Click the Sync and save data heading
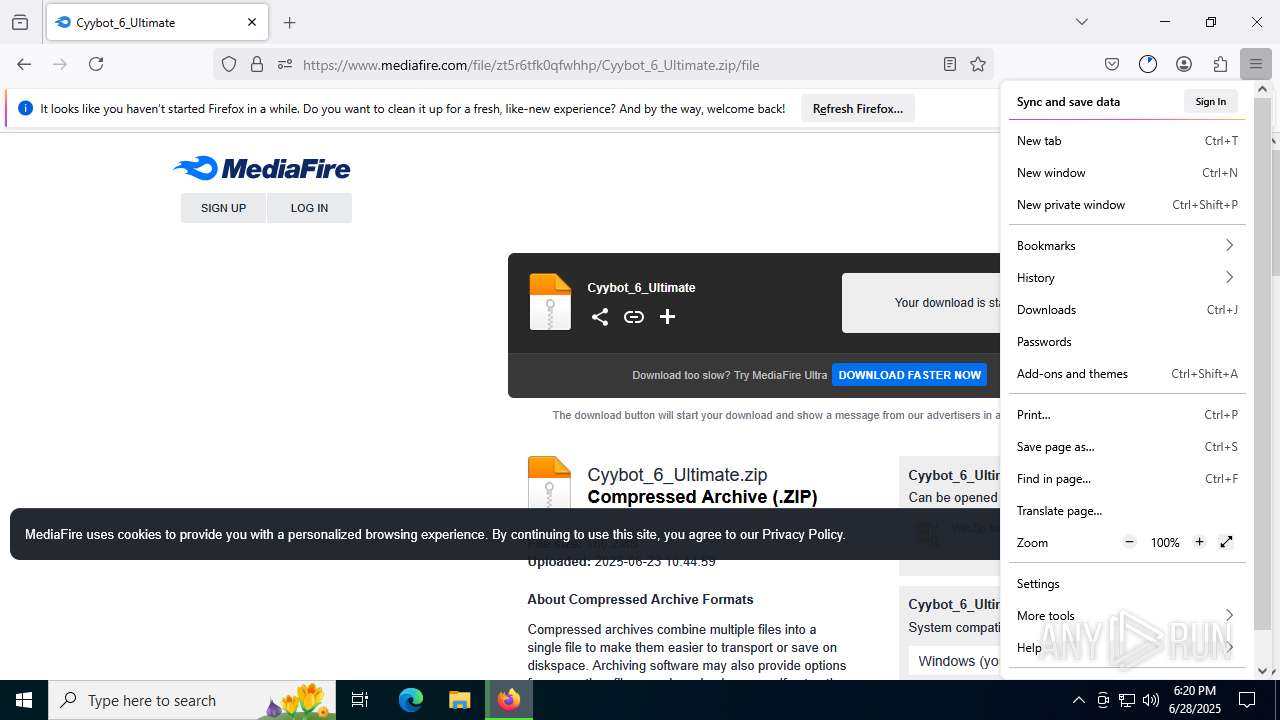Viewport: 1280px width, 720px height. (x=1068, y=102)
